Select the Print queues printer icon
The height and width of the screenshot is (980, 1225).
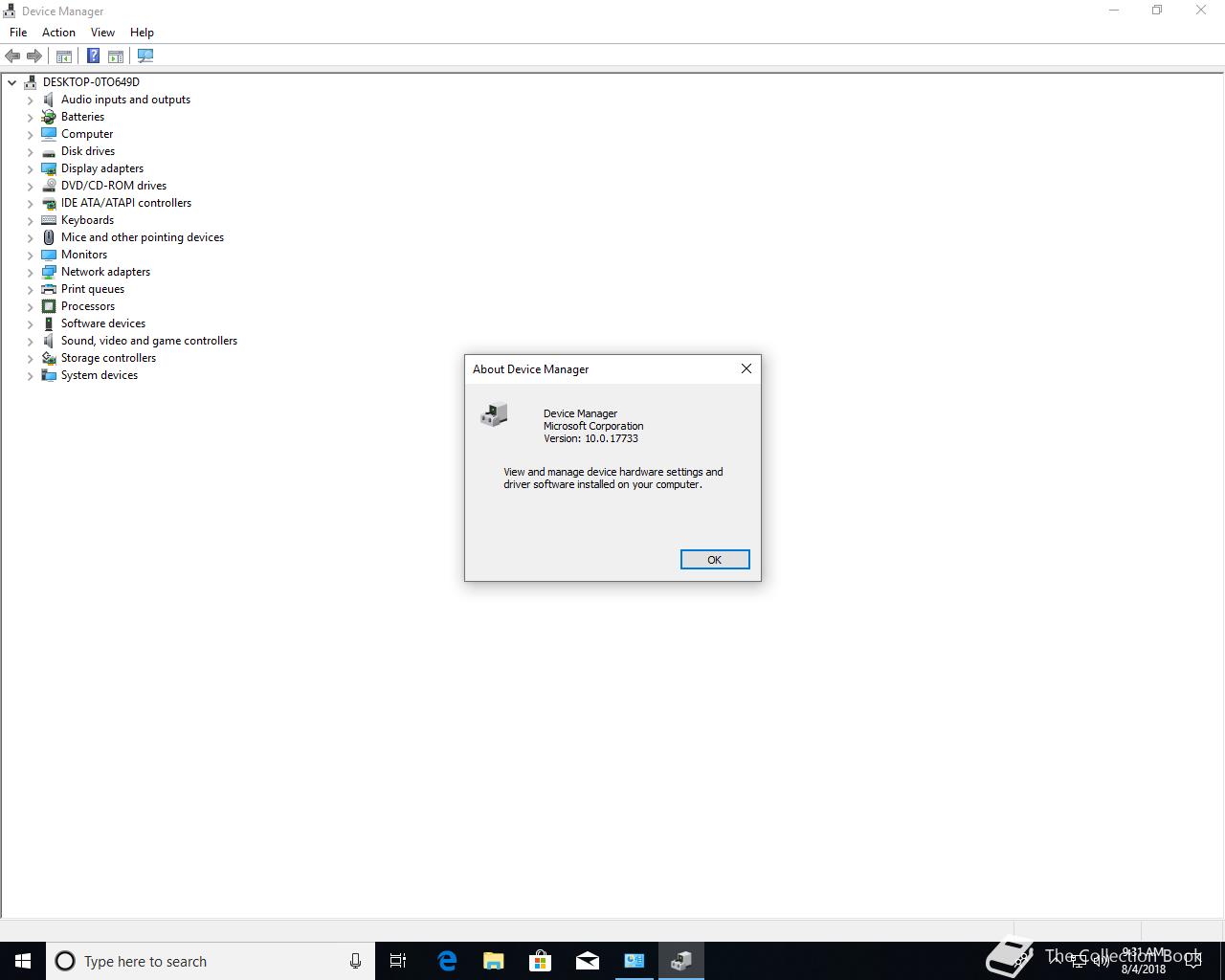pos(49,289)
